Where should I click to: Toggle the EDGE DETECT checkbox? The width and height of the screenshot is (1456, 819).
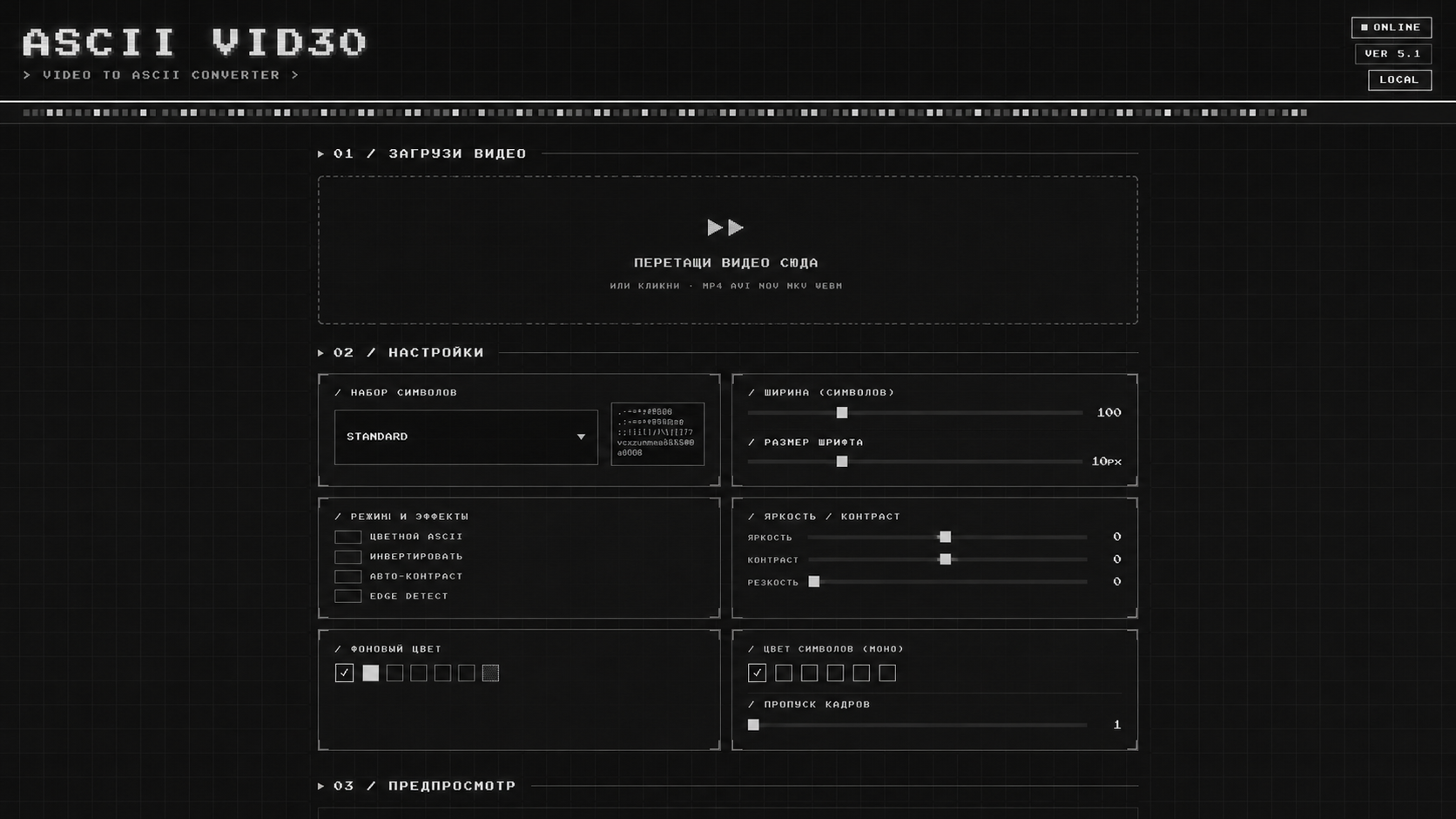(347, 596)
